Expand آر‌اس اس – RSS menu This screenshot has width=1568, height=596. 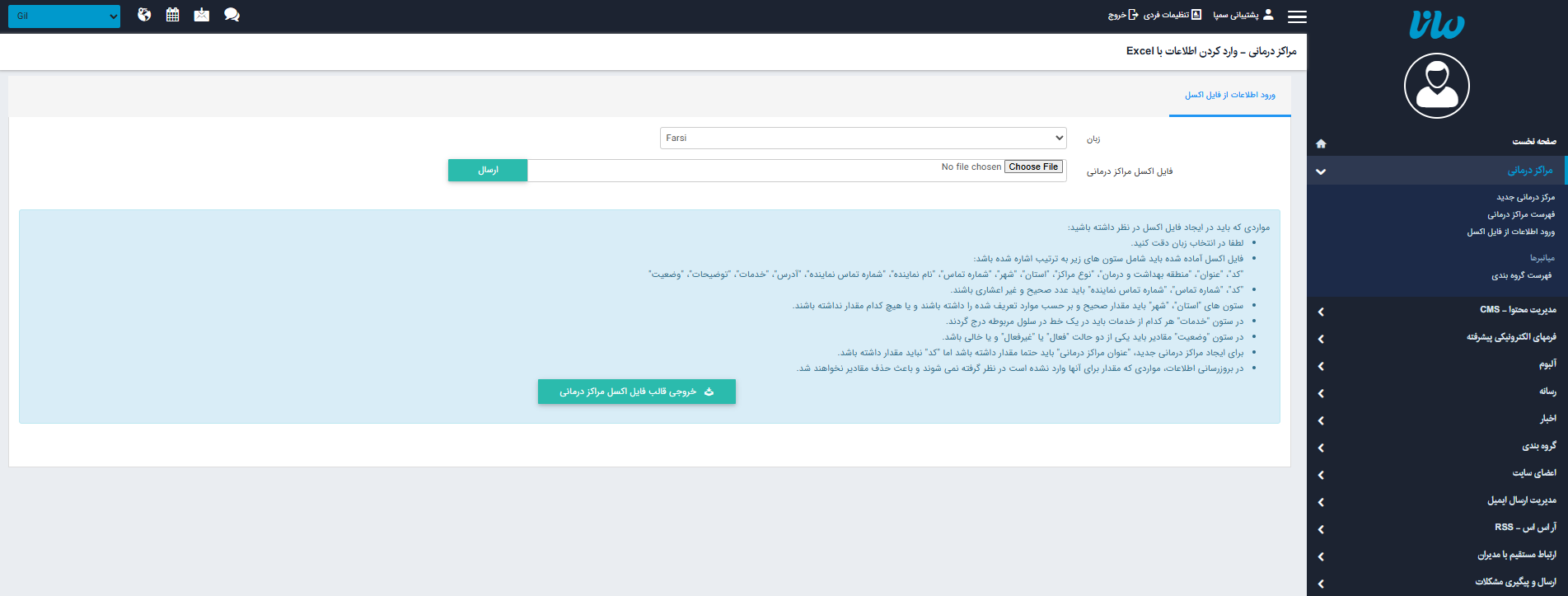pos(1437,528)
